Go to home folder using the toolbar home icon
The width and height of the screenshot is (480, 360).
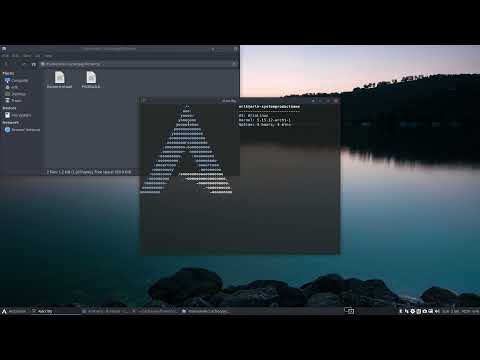pyautogui.click(x=34, y=64)
